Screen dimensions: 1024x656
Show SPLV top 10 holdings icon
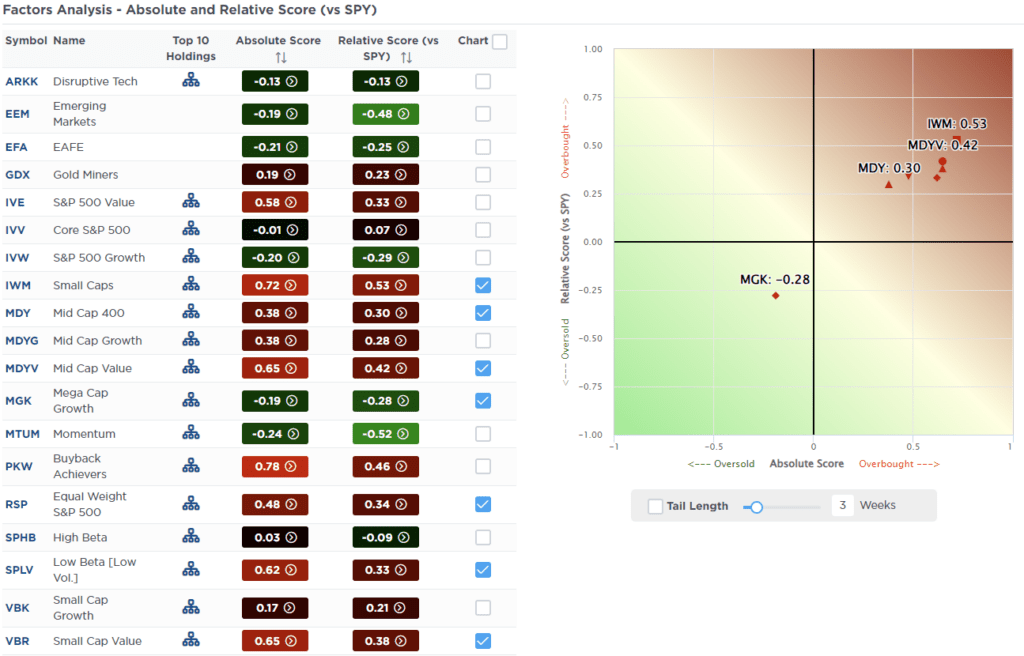point(191,569)
